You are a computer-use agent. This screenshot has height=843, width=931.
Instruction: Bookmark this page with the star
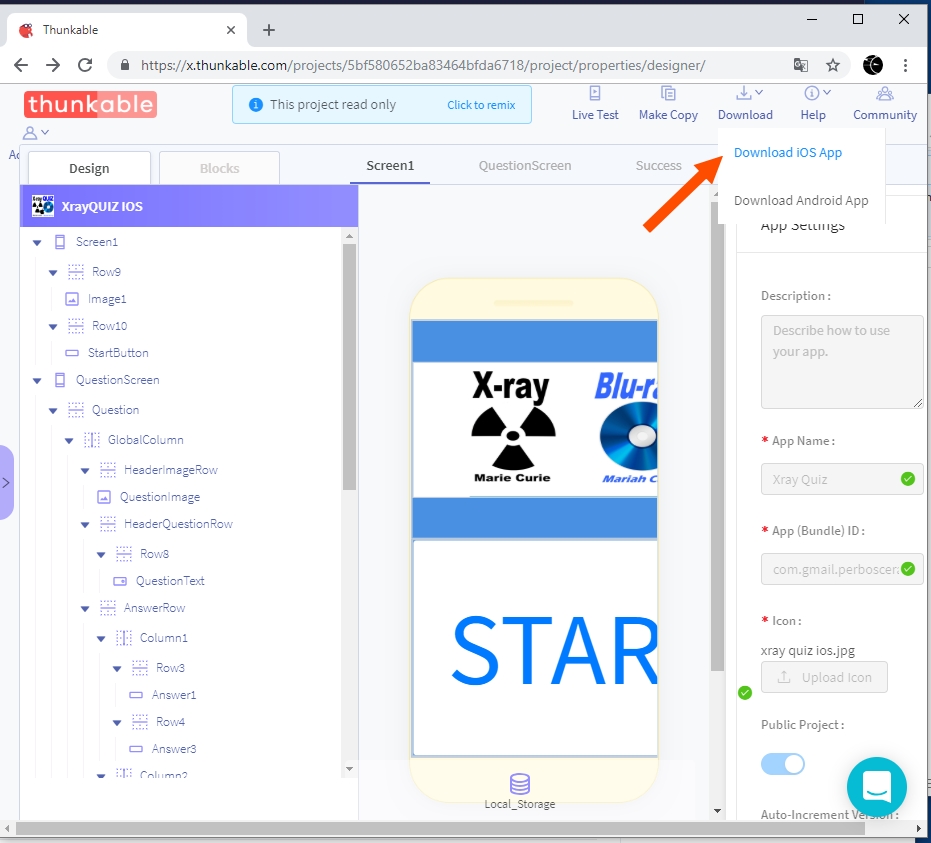pyautogui.click(x=833, y=65)
